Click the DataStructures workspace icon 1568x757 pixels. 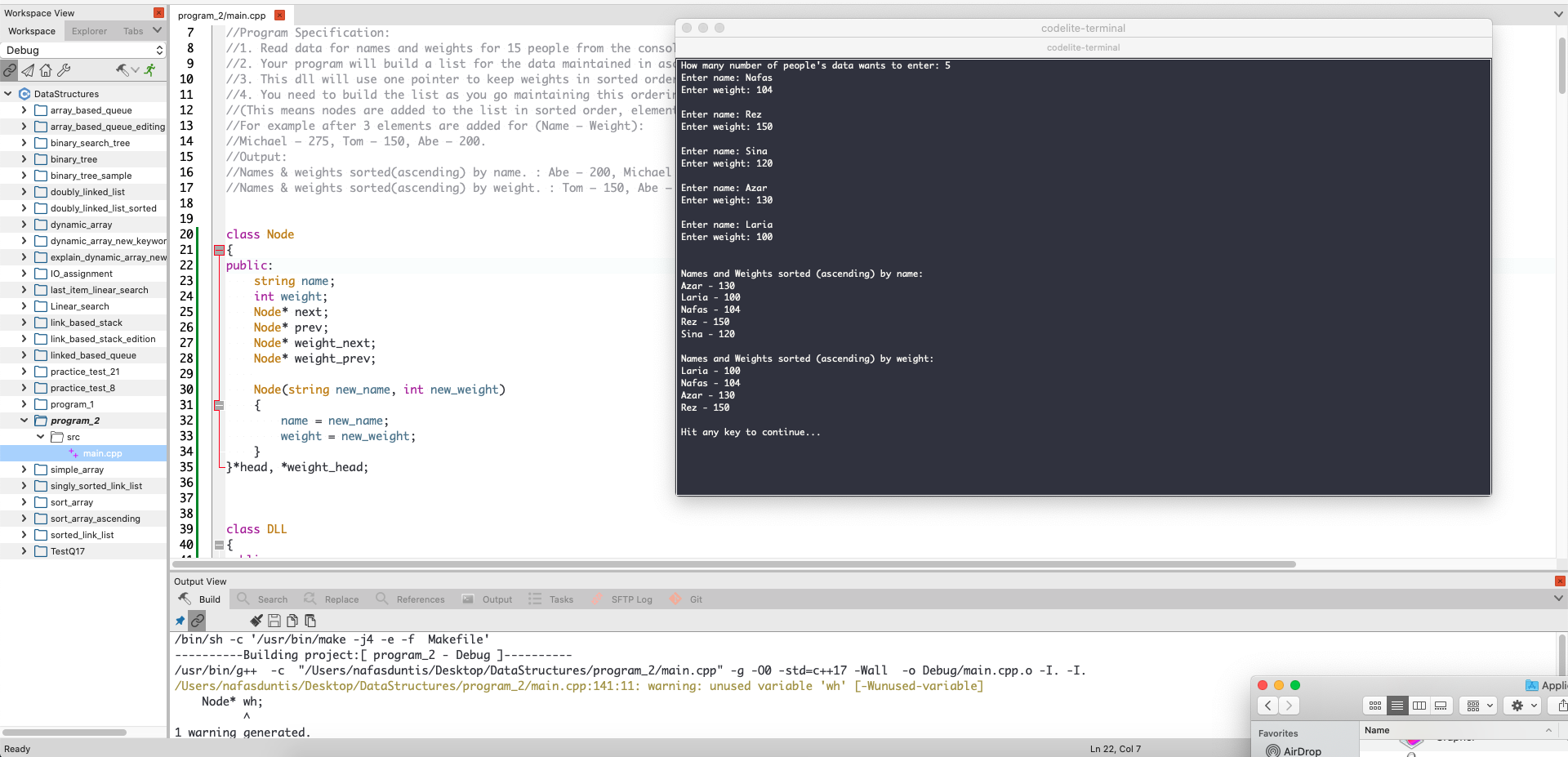(x=24, y=94)
